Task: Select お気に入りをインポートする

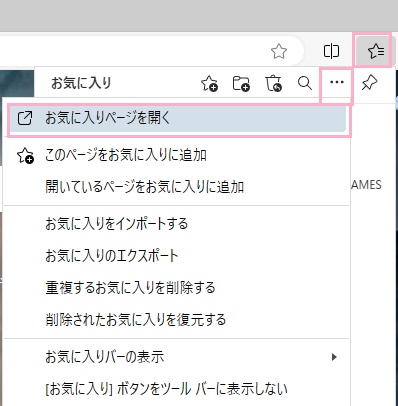Action: [x=177, y=224]
